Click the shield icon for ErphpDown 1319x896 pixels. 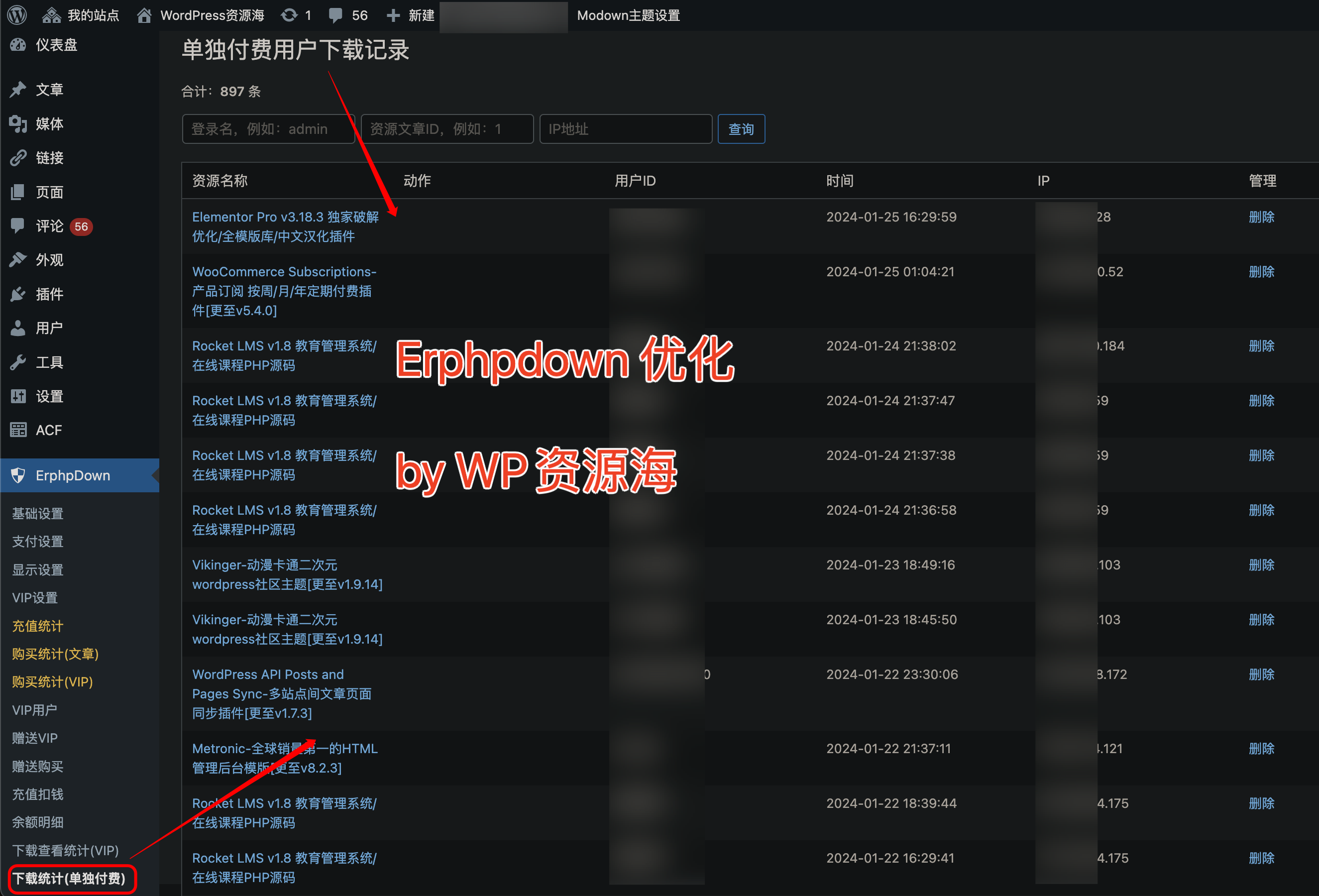tap(18, 475)
